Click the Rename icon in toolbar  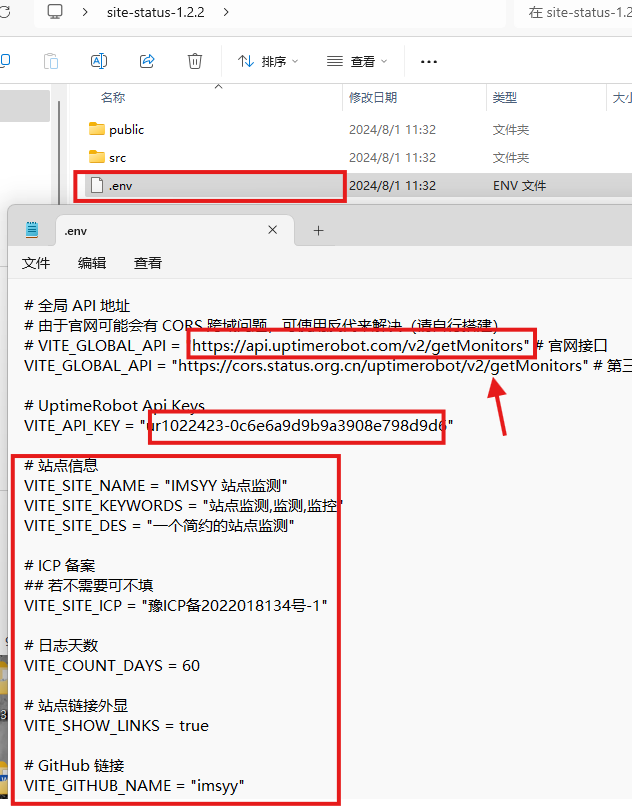[x=99, y=61]
